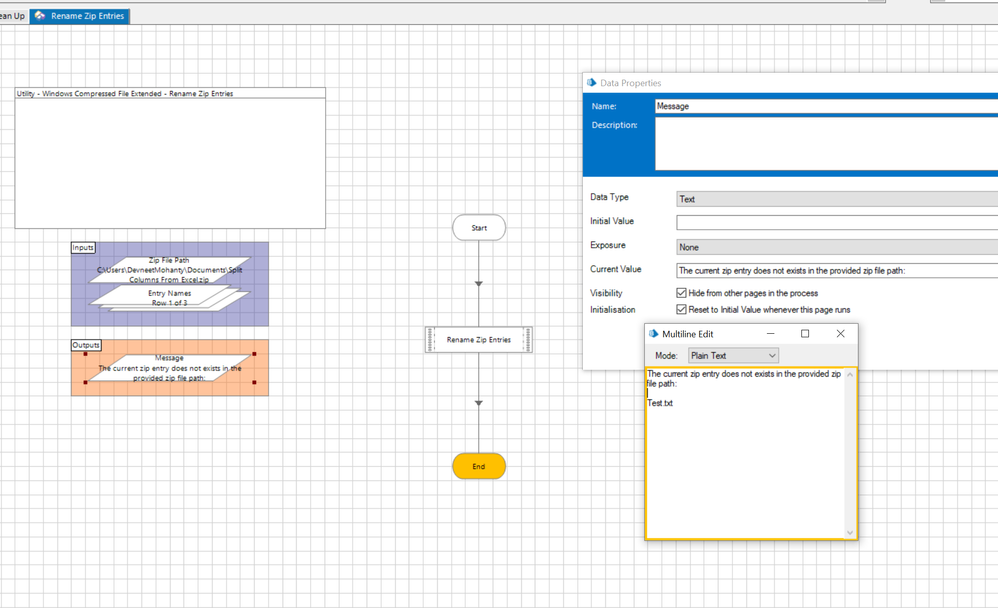Open the Exposure dropdown
Image resolution: width=998 pixels, height=608 pixels.
pyautogui.click(x=836, y=247)
